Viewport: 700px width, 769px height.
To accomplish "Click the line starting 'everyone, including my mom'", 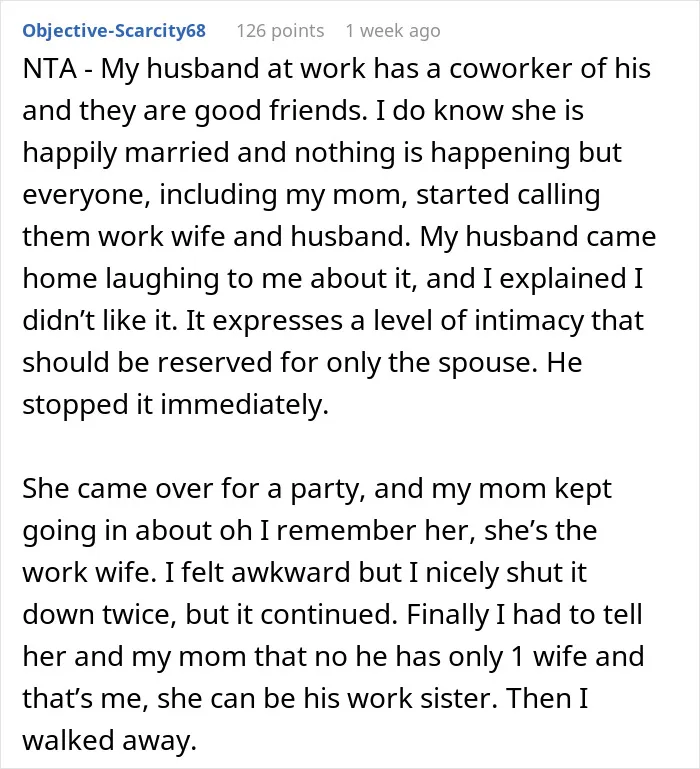I will pyautogui.click(x=311, y=195).
